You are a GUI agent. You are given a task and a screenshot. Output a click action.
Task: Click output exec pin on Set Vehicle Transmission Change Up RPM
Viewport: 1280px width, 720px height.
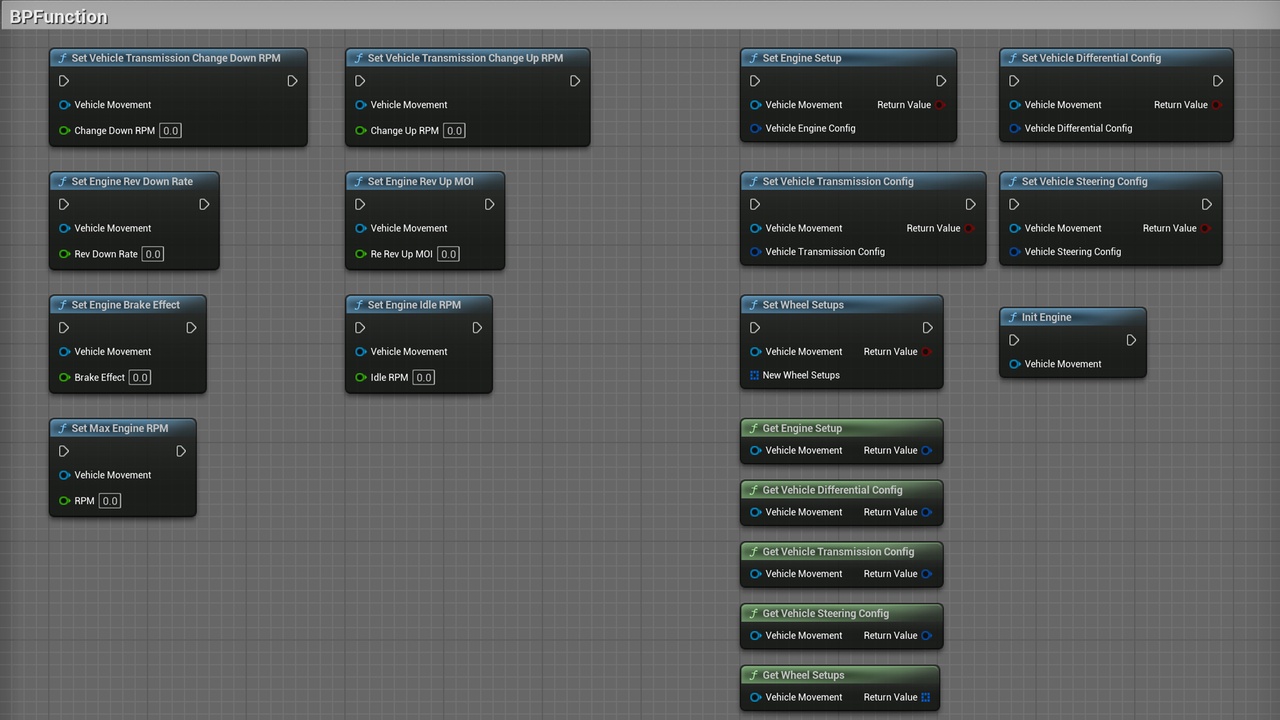(x=575, y=81)
